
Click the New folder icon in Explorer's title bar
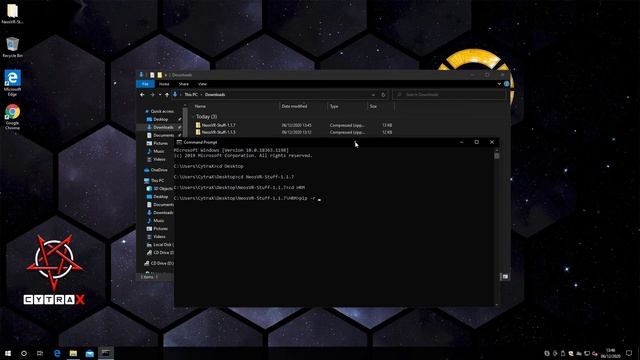point(160,75)
